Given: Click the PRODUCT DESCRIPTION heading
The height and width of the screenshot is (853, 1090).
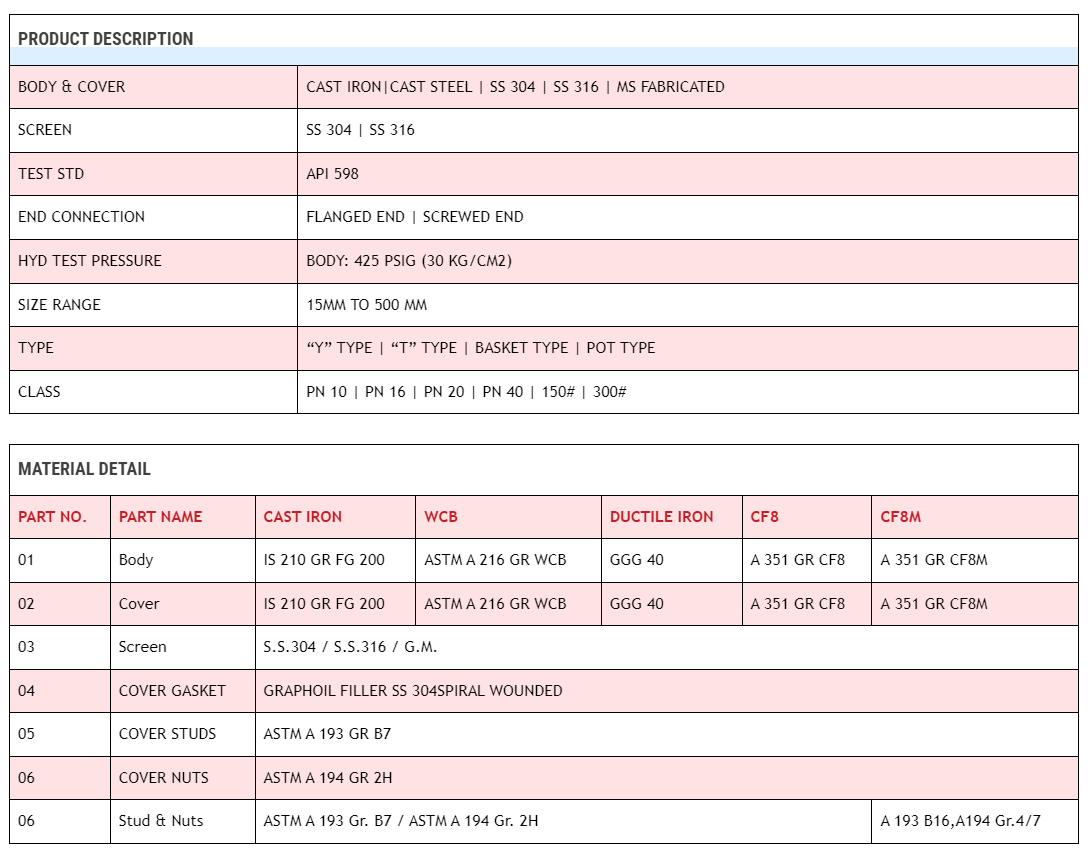Looking at the screenshot, I should point(106,39).
